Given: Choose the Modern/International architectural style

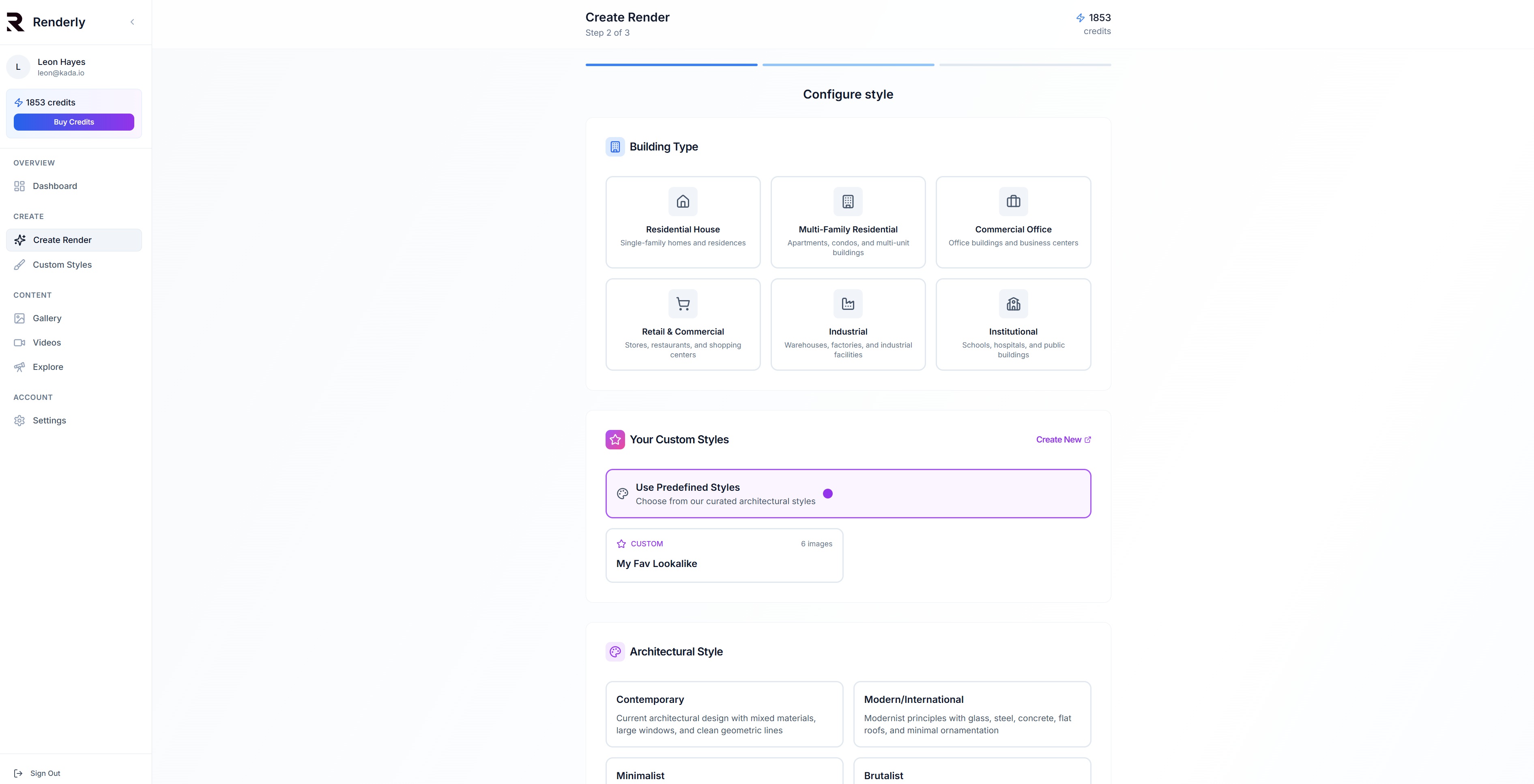Looking at the screenshot, I should coord(972,714).
